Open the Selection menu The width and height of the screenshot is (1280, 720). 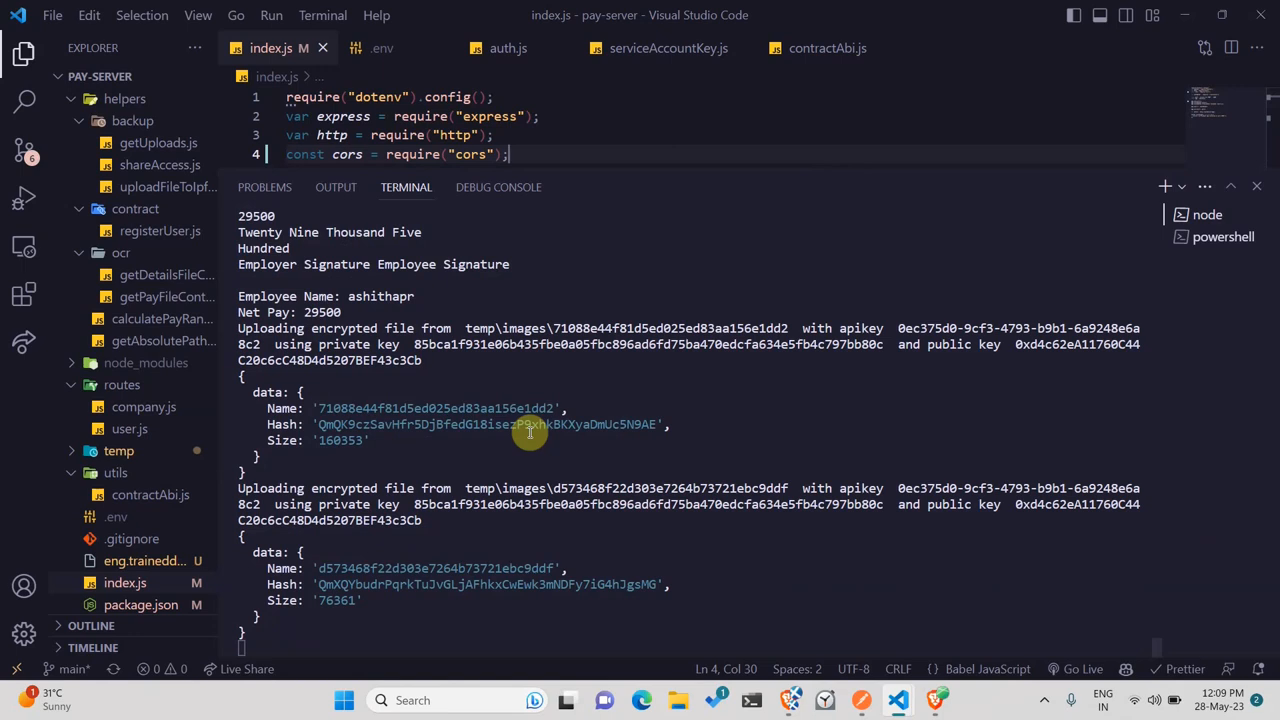(x=142, y=15)
